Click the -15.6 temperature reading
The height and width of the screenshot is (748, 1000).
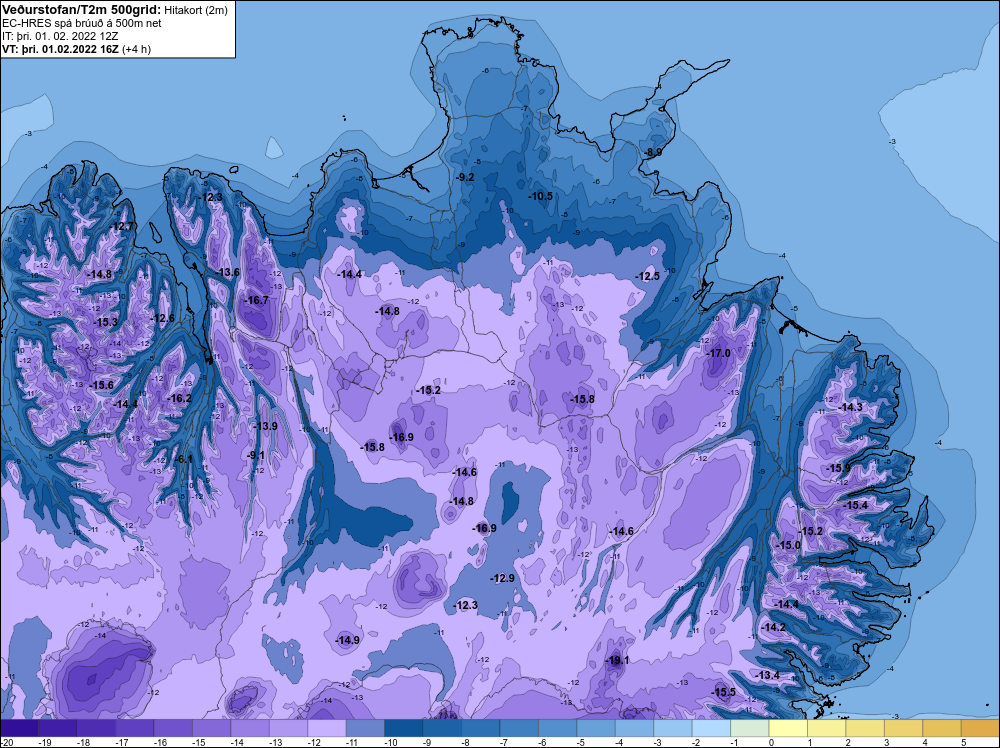click(x=101, y=385)
